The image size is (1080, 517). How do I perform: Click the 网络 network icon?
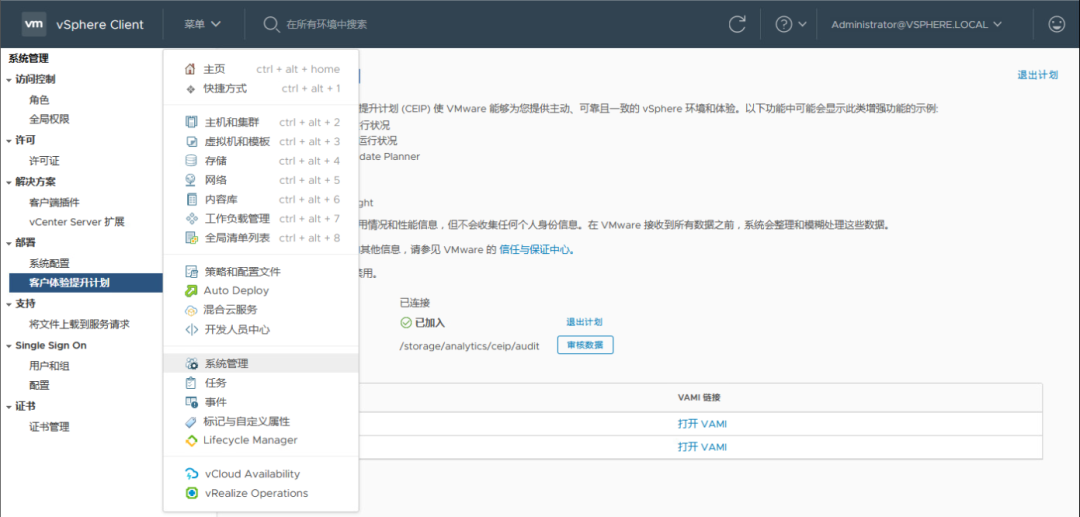point(191,180)
